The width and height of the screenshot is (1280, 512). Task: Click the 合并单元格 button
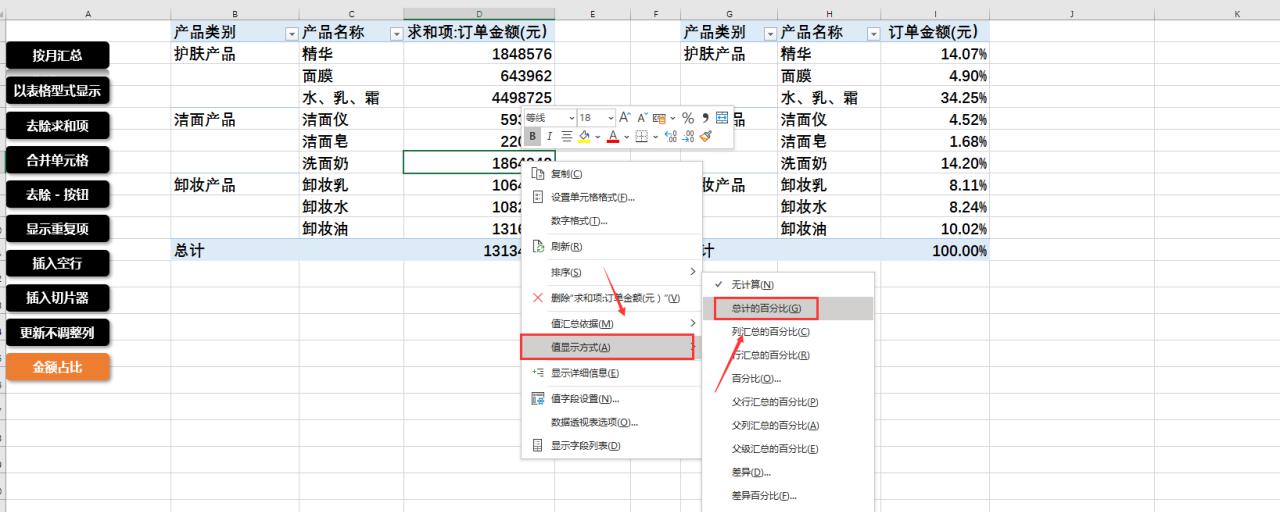[x=58, y=160]
